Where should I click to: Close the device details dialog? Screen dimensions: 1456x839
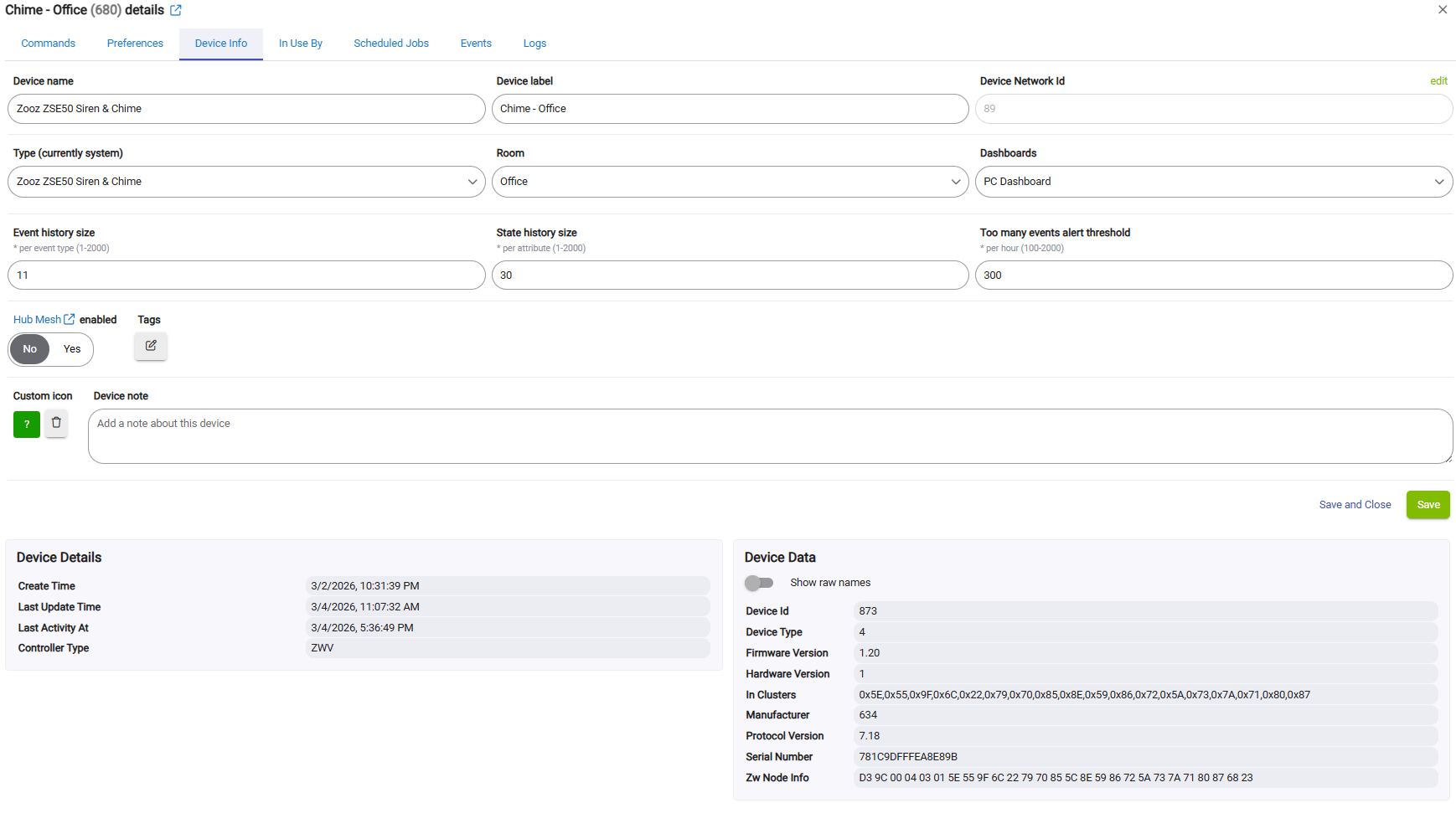(x=1443, y=10)
